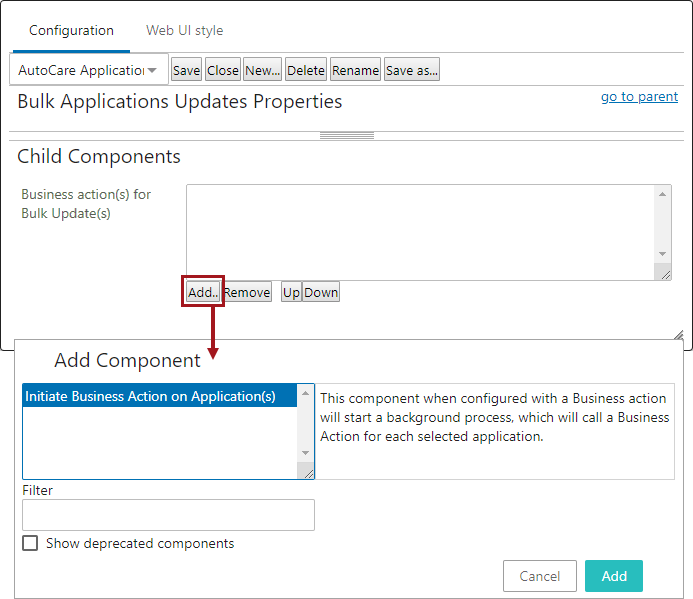Click the Close toolbar button

(223, 70)
